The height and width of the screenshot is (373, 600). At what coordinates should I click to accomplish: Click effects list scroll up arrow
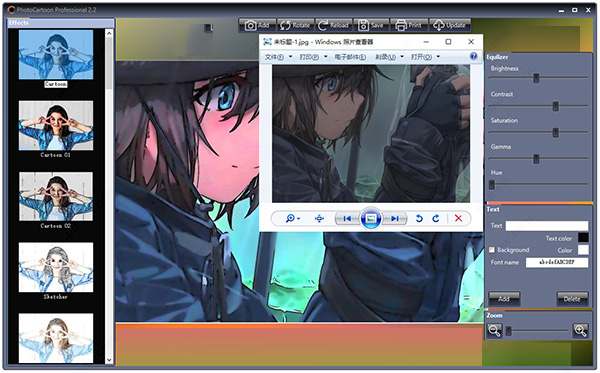tap(109, 33)
